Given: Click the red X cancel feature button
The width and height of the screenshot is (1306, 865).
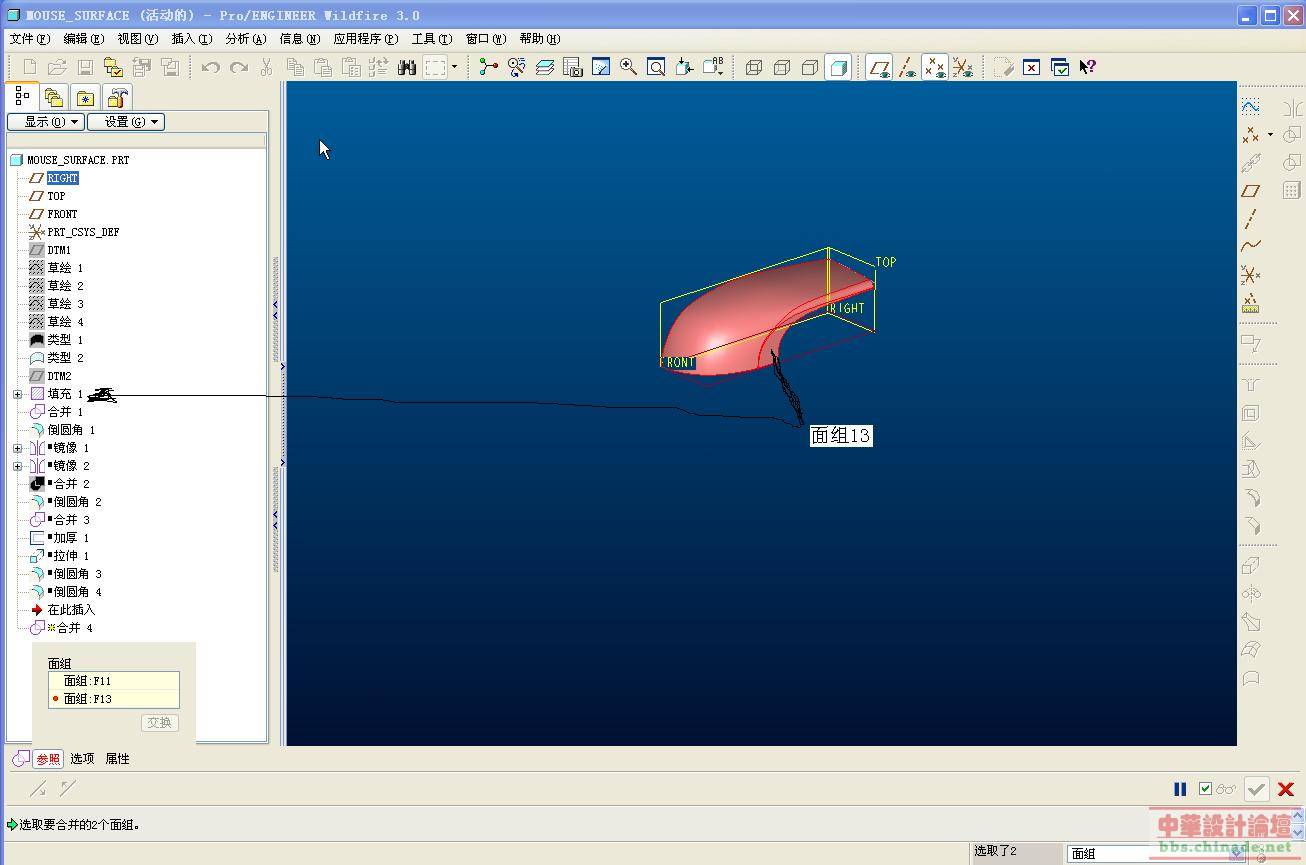Looking at the screenshot, I should click(1286, 789).
